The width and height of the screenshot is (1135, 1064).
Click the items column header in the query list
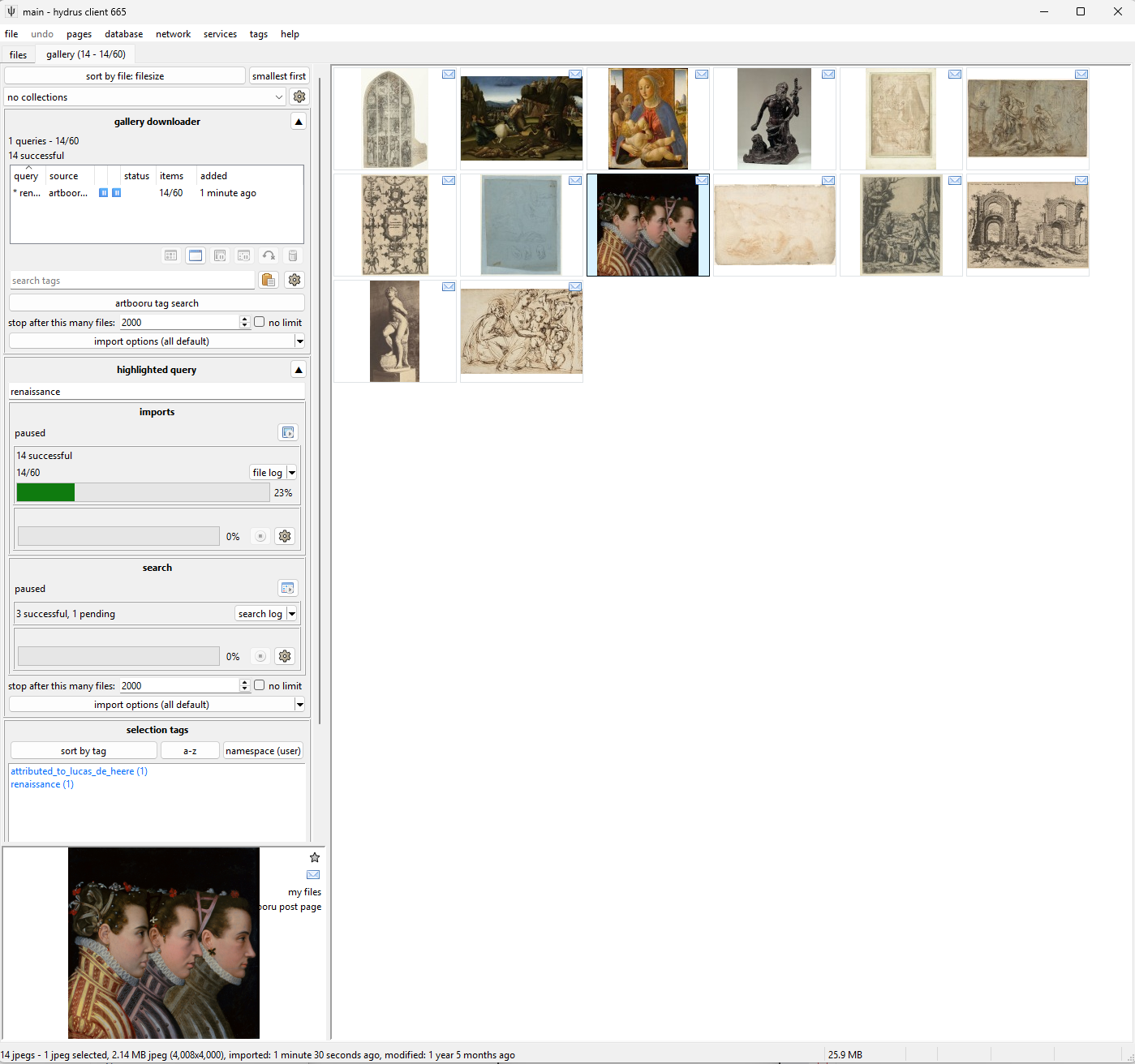(x=171, y=176)
